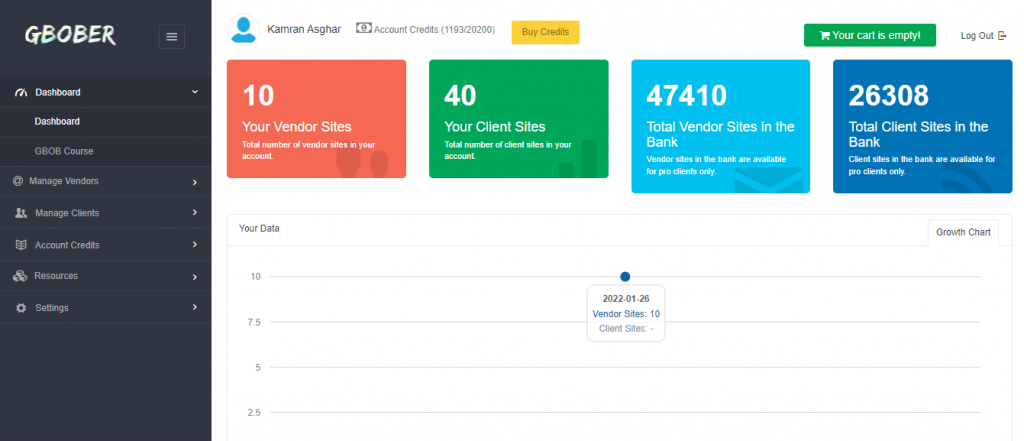Open the Your Client Sites card
This screenshot has height=441, width=1024.
click(519, 119)
